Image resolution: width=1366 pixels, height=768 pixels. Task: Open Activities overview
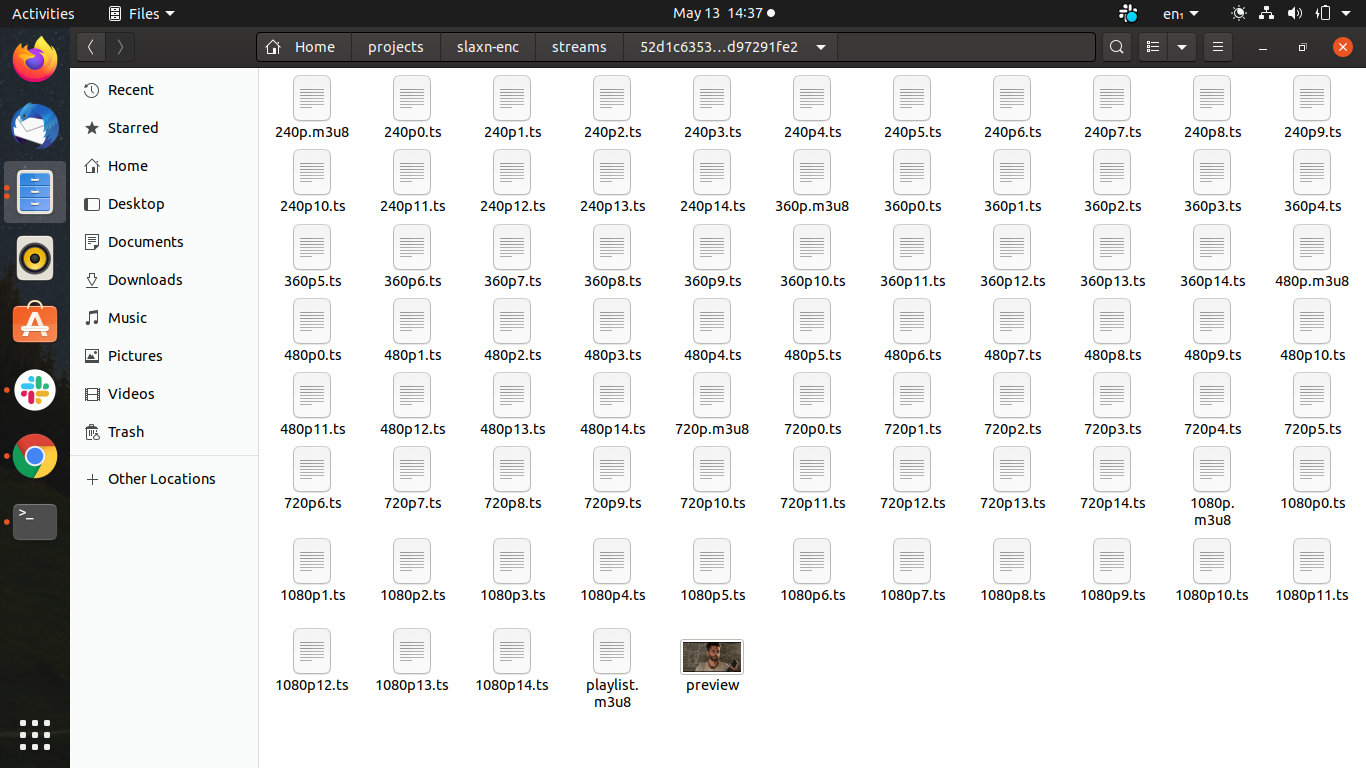click(43, 13)
